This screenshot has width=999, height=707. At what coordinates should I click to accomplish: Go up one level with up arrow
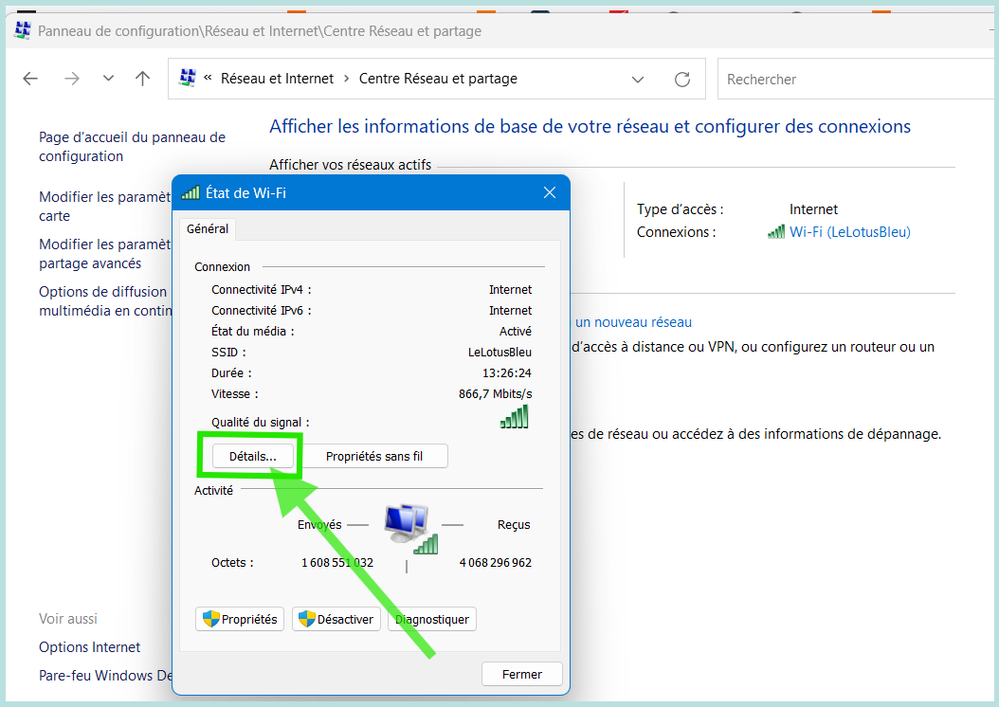click(x=143, y=78)
